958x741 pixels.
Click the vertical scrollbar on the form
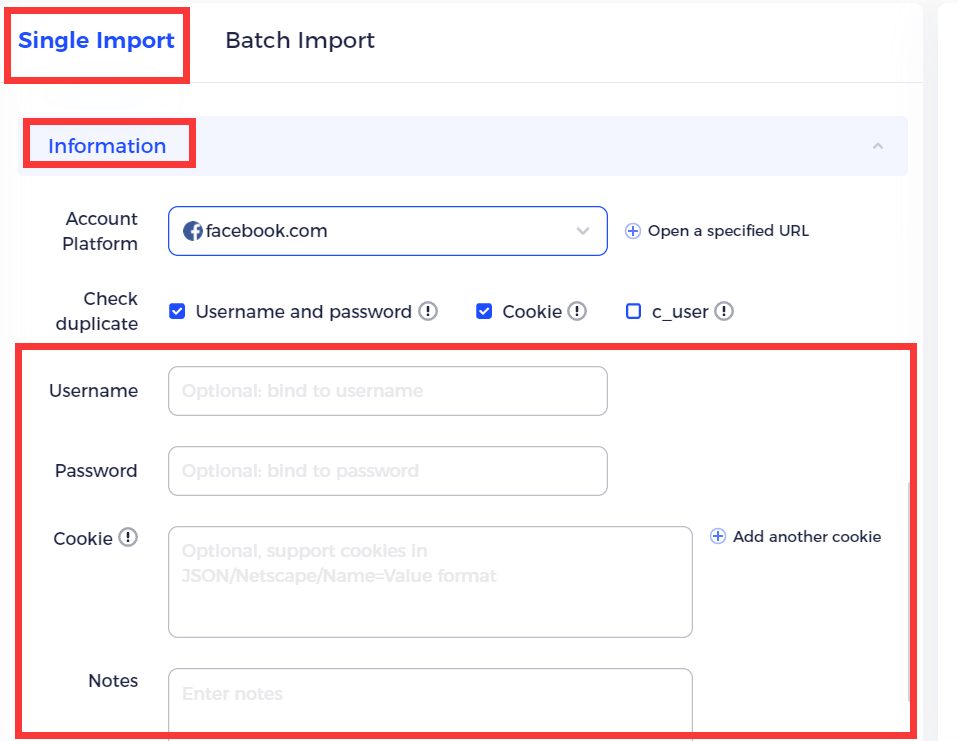click(908, 590)
